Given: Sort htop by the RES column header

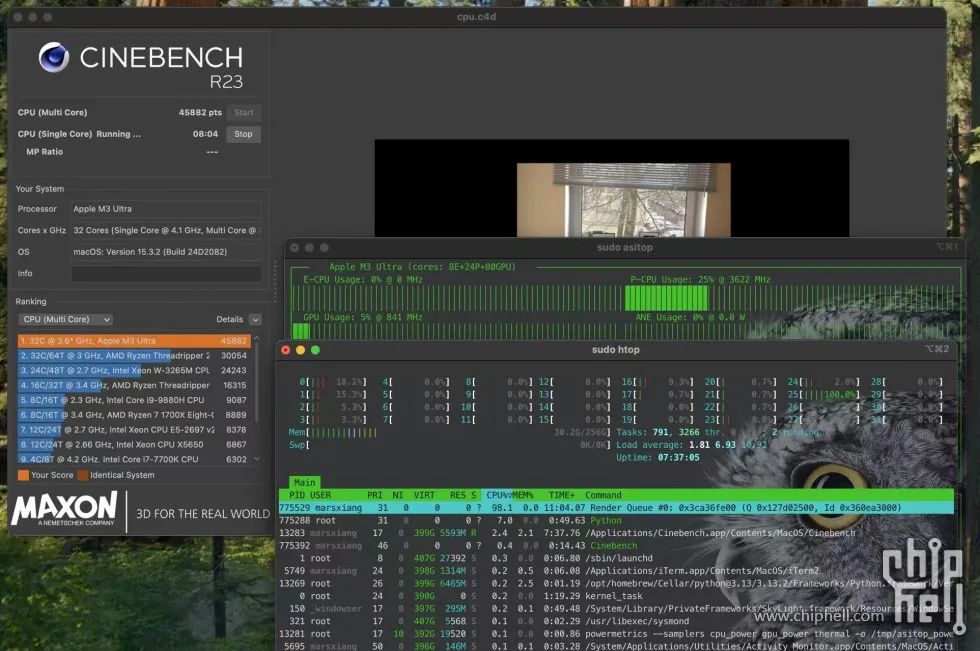Looking at the screenshot, I should [x=458, y=495].
